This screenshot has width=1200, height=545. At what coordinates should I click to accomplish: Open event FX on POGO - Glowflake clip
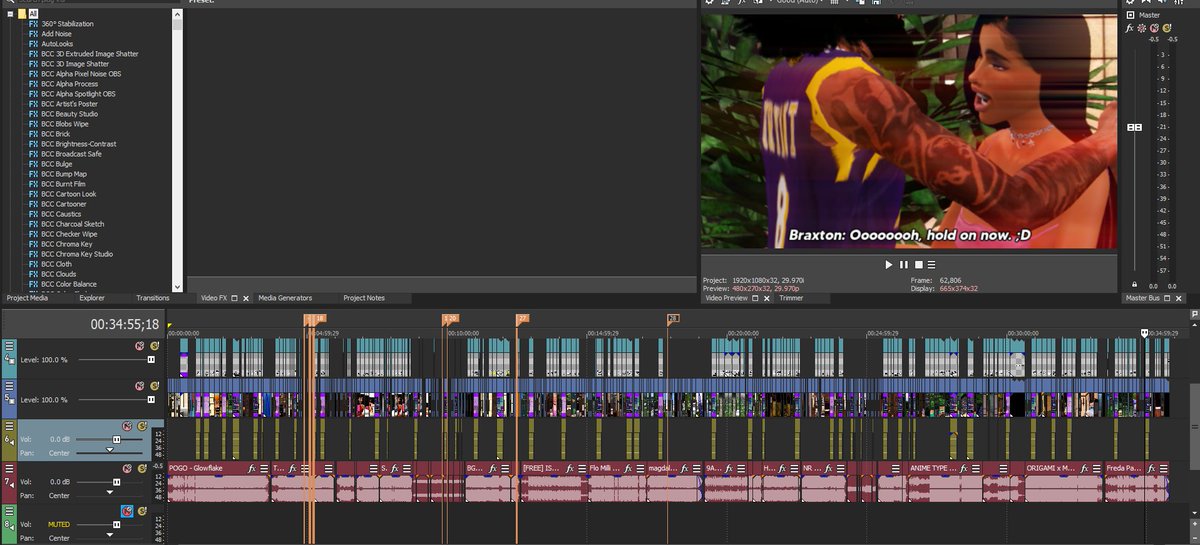coord(252,468)
